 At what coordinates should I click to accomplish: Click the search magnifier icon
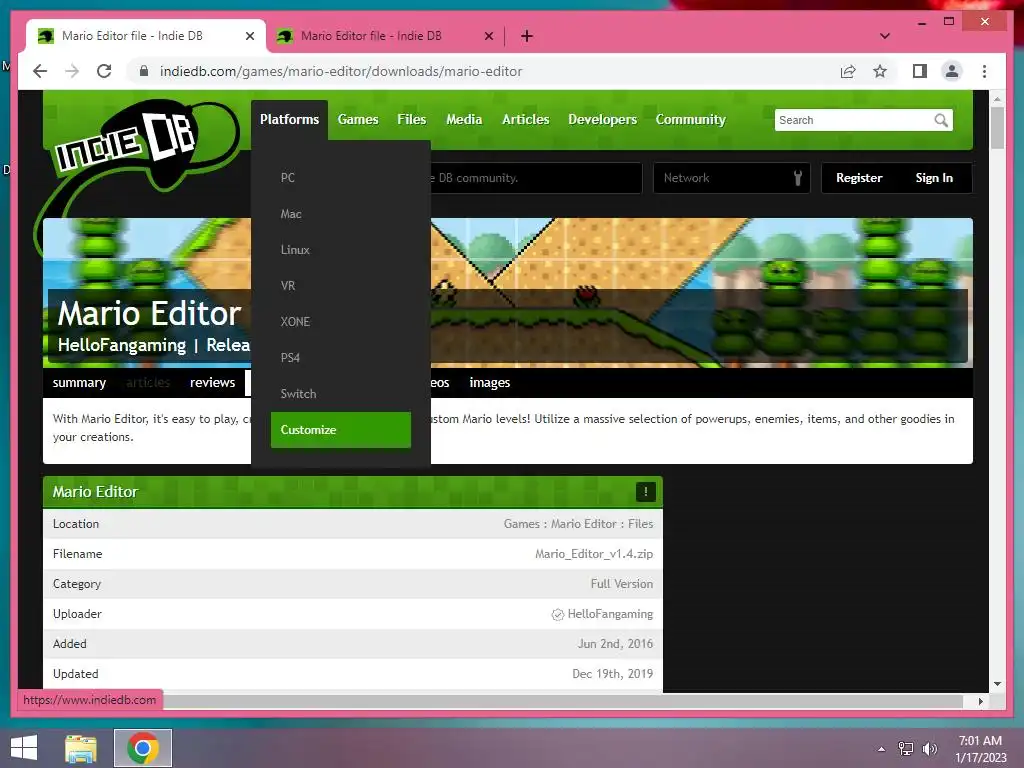(940, 120)
